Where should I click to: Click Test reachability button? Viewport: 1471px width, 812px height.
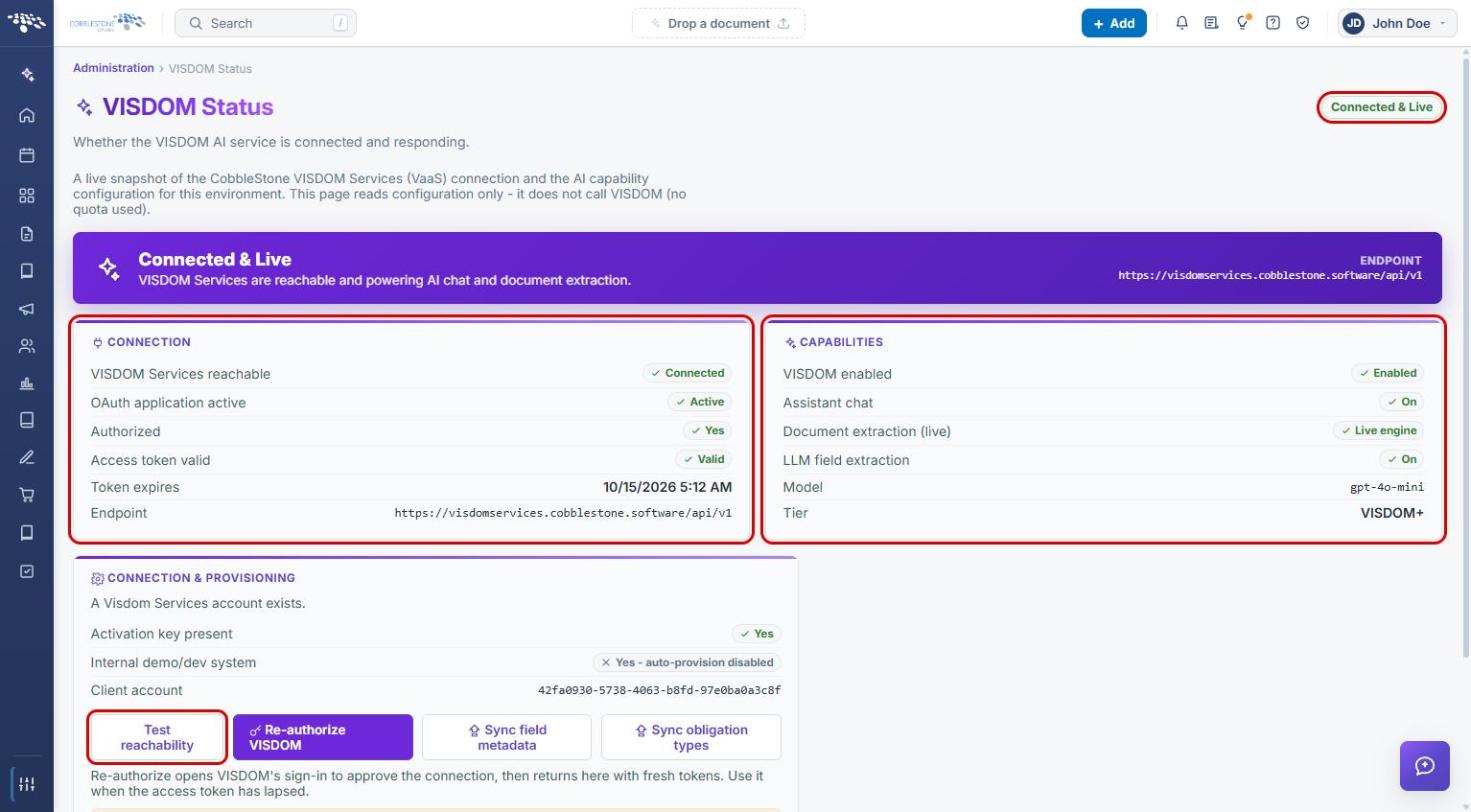tap(157, 737)
